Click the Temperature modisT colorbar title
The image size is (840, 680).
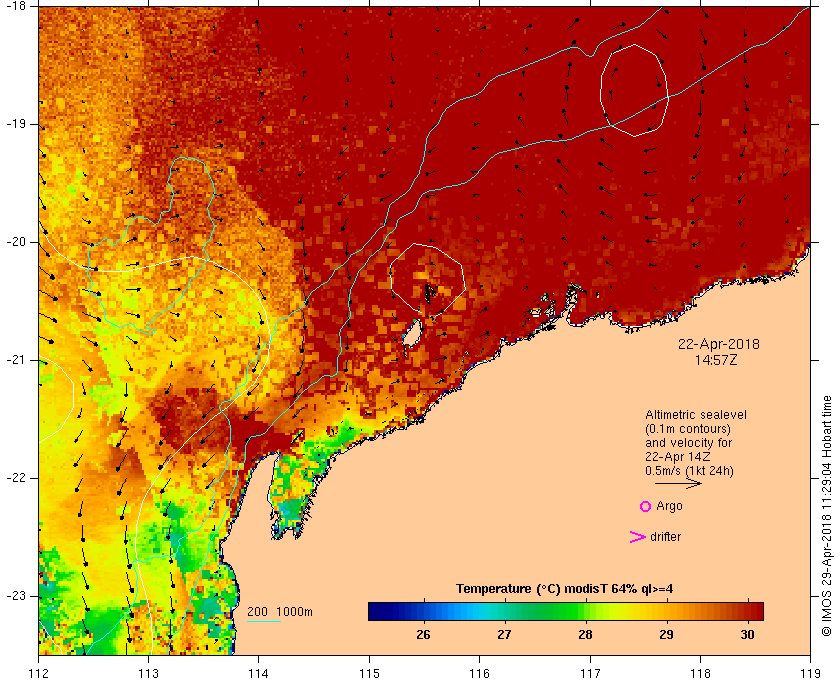tap(565, 589)
